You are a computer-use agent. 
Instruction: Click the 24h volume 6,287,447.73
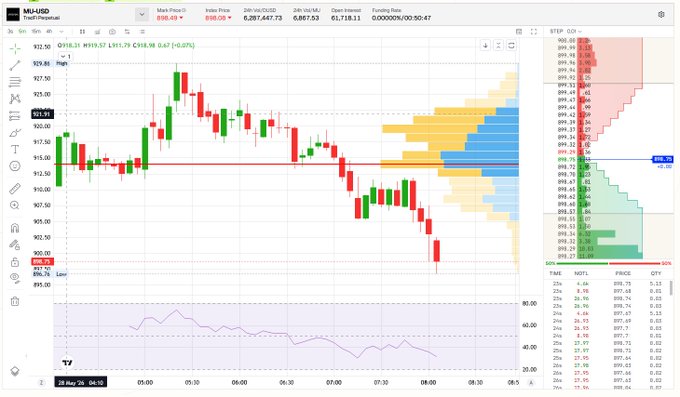tap(262, 18)
